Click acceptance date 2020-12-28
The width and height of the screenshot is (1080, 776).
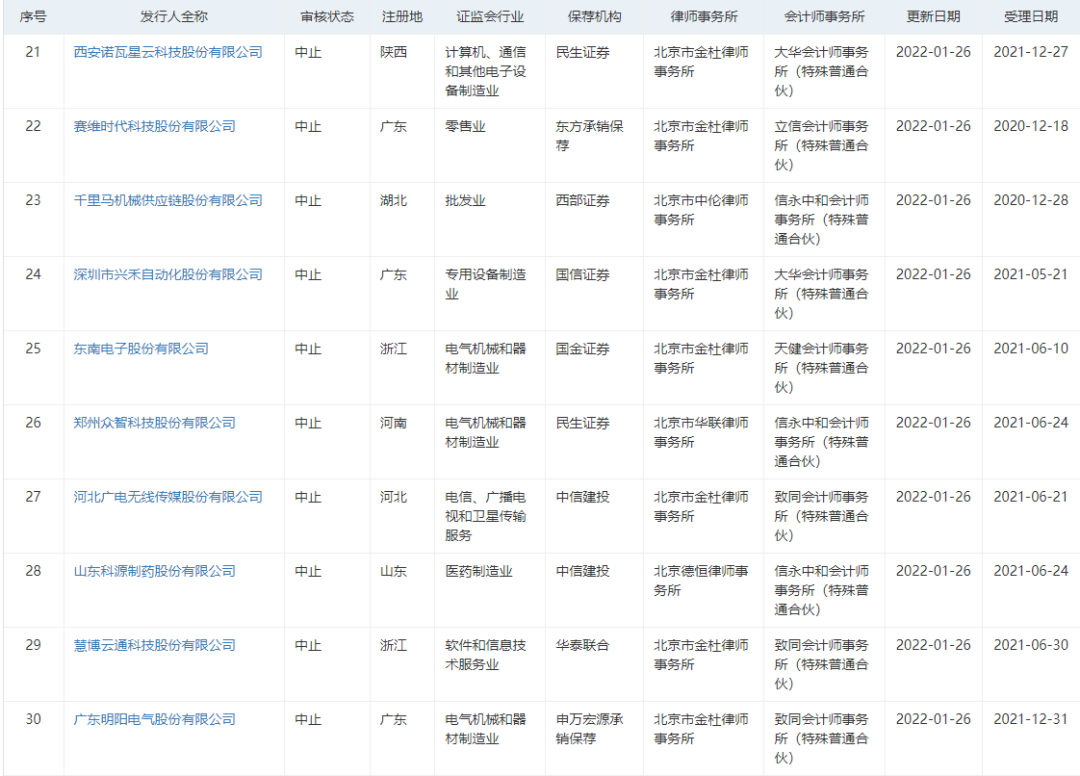1031,200
